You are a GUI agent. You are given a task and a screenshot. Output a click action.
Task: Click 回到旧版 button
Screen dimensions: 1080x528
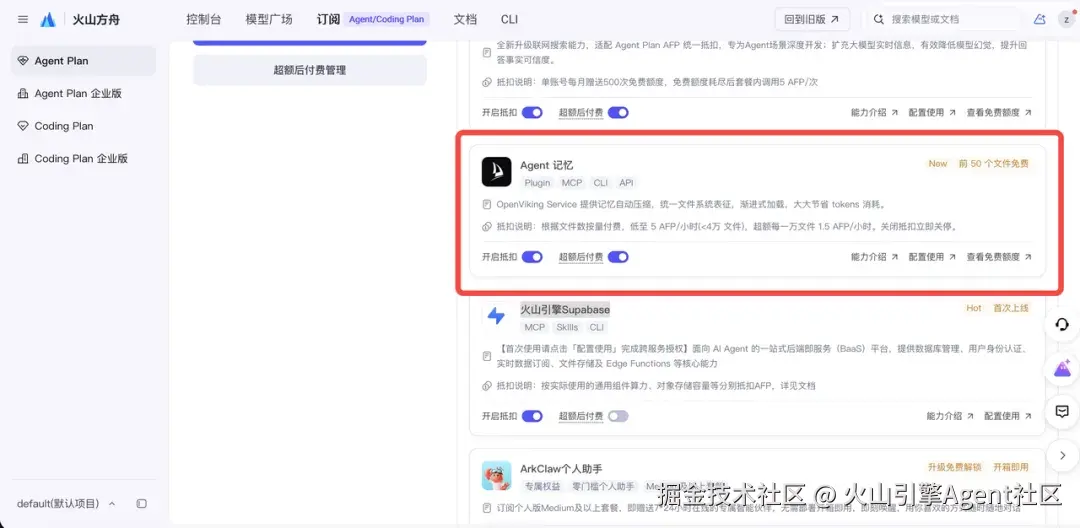pos(812,19)
